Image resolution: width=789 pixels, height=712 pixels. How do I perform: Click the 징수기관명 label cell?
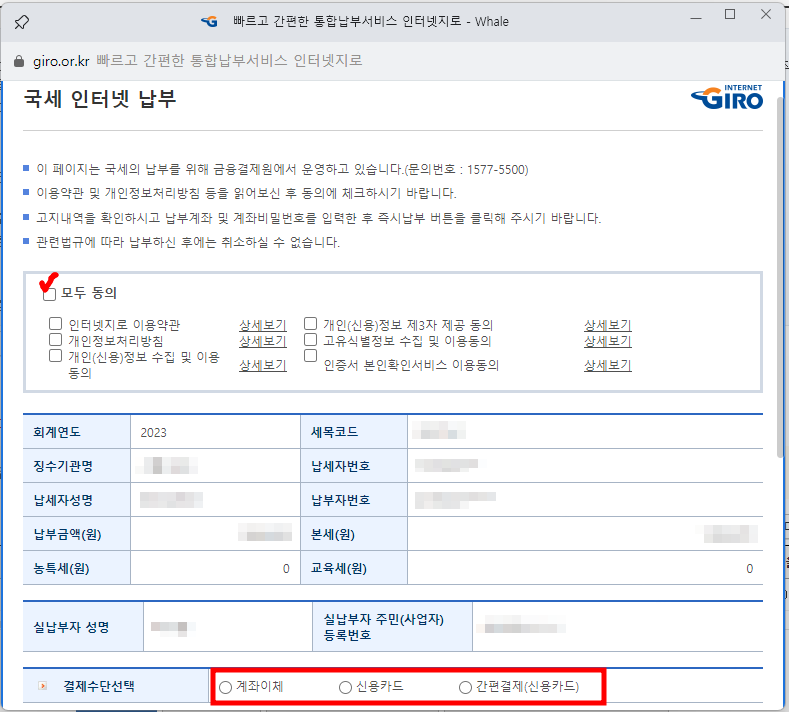pos(76,466)
